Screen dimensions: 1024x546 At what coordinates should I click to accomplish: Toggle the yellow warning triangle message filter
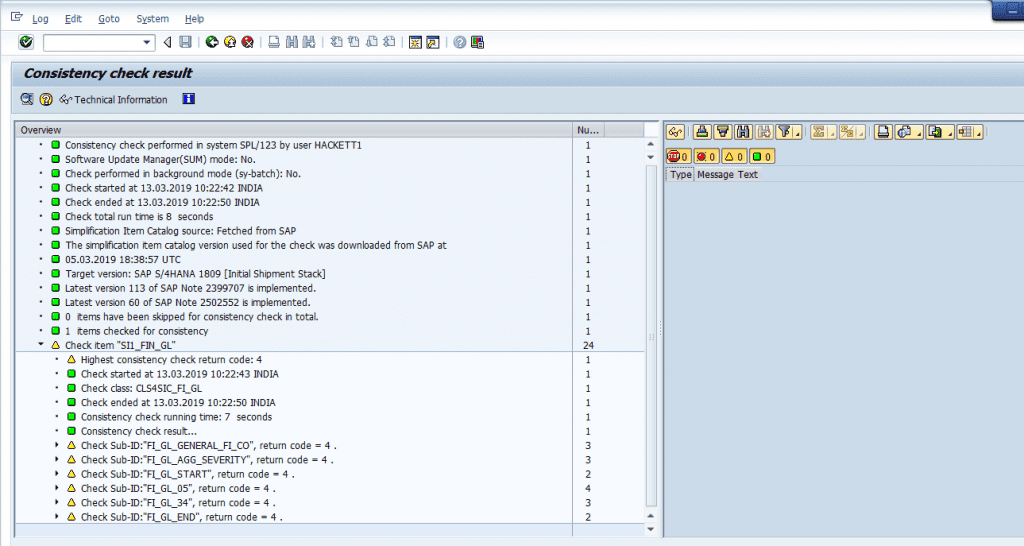(733, 156)
